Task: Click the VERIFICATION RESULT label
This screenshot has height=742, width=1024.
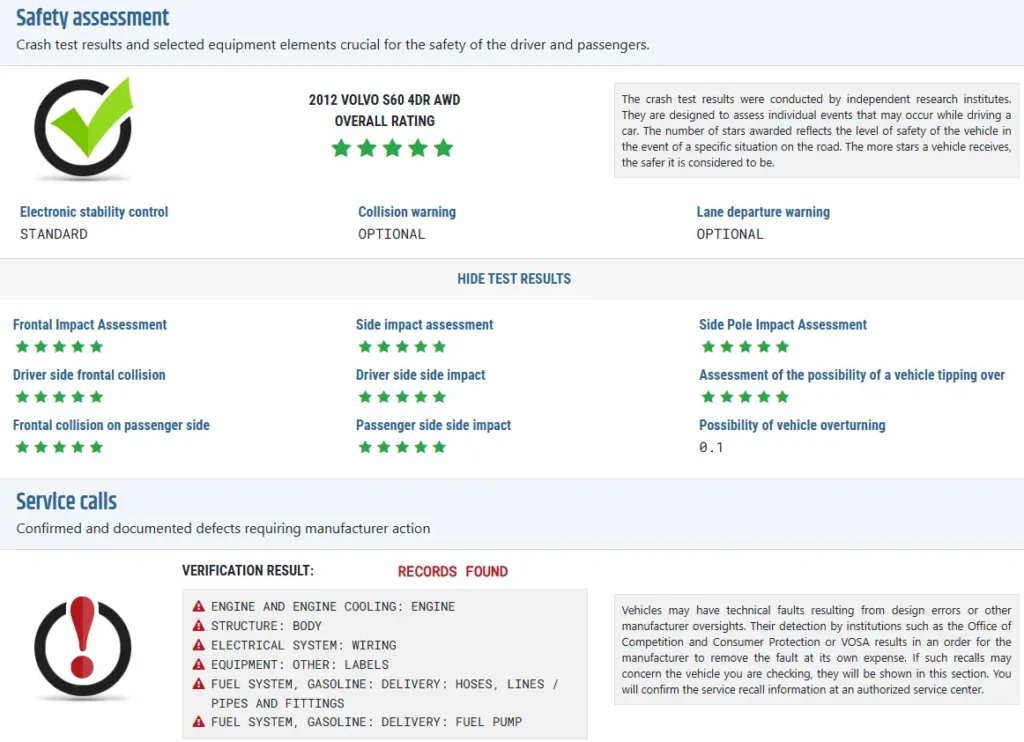Action: coord(248,571)
